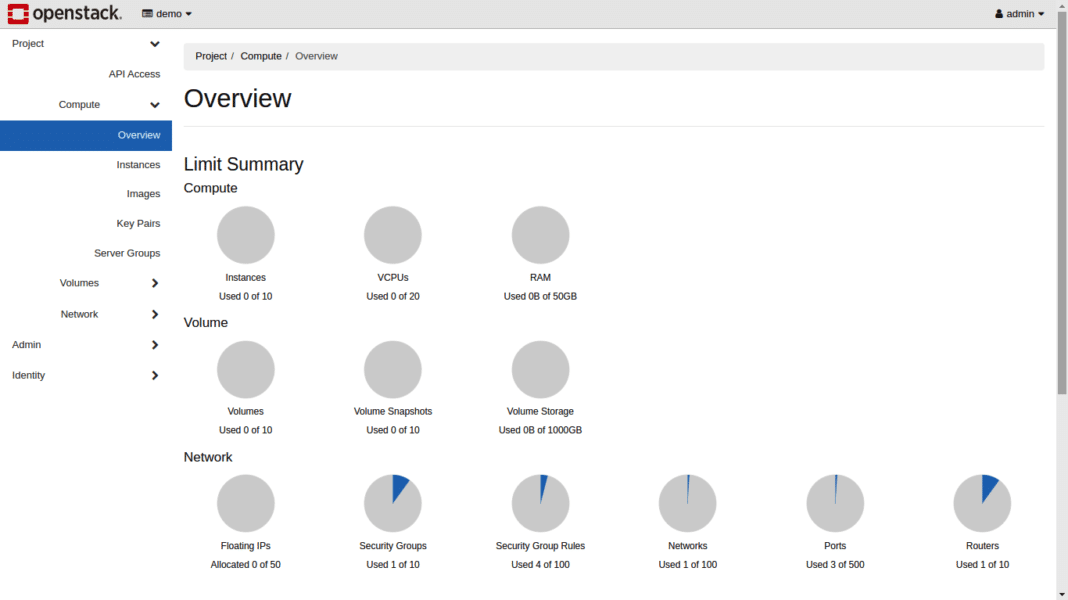The image size is (1068, 600).
Task: Click the vertical page scrollbar
Action: 1062,200
